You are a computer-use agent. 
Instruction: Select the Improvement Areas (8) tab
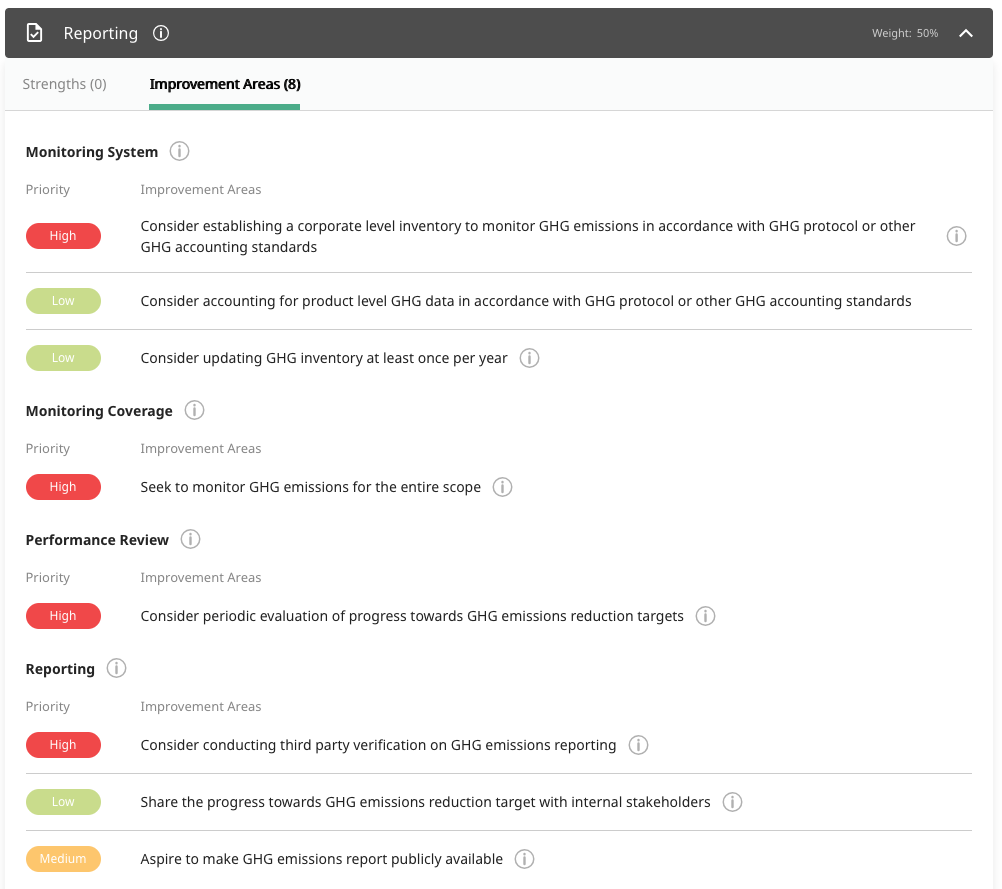pos(225,84)
